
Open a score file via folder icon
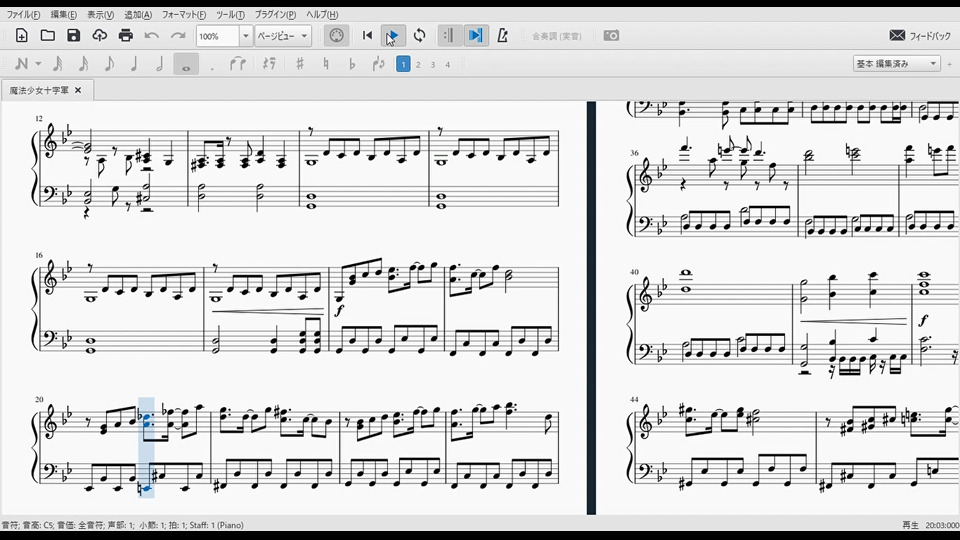[47, 36]
